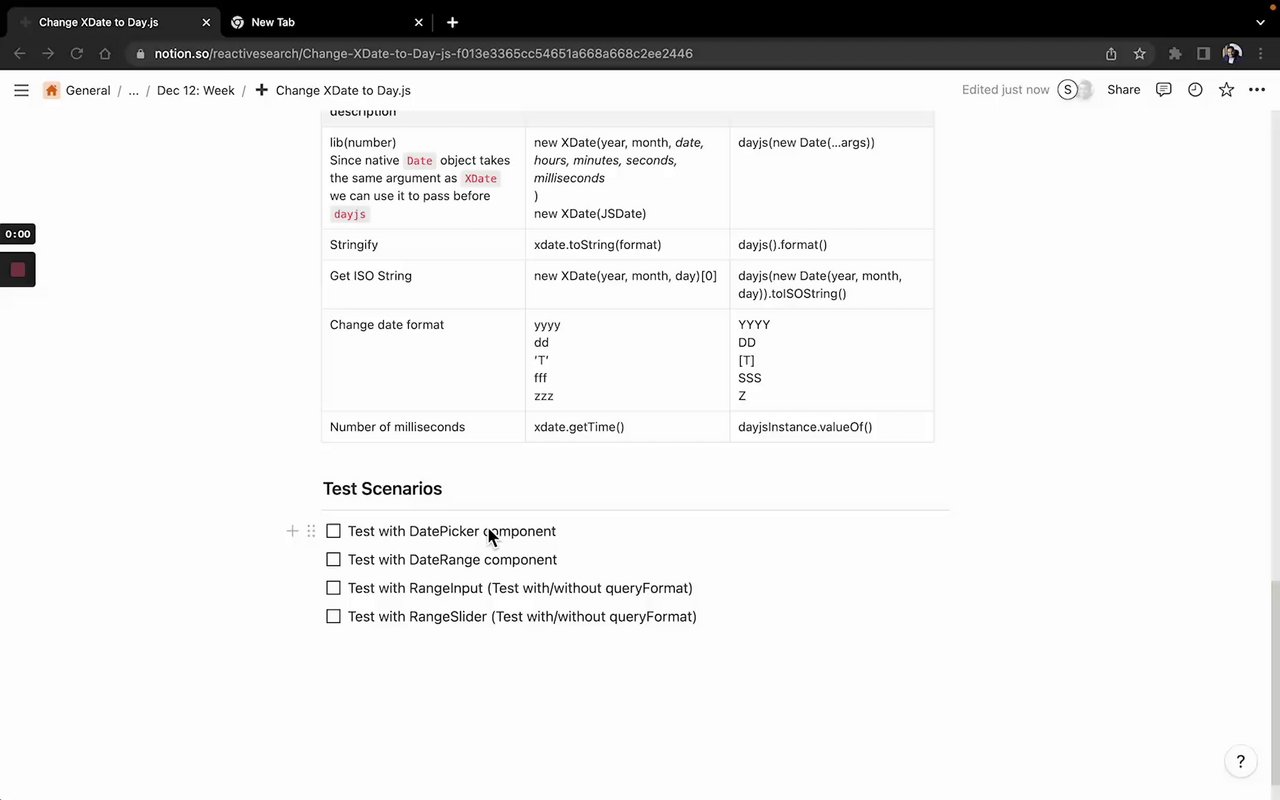Expand the tab search dropdown arrow
1280x800 pixels.
point(1260,22)
